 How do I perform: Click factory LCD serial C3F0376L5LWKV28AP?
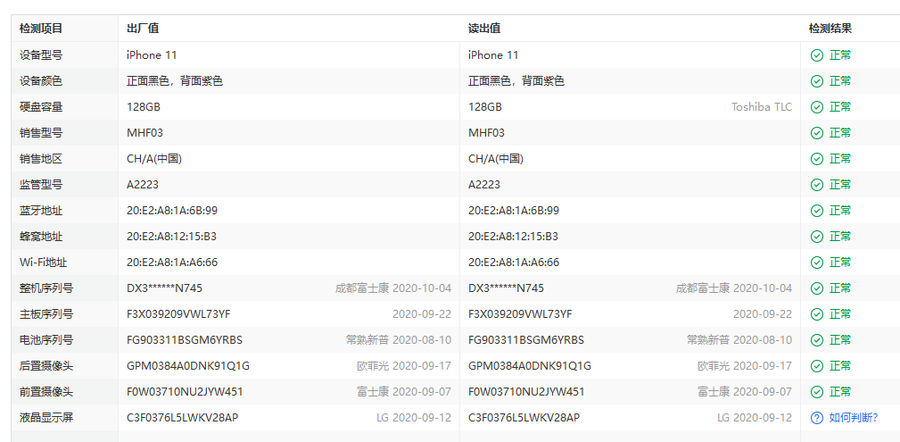[x=183, y=418]
